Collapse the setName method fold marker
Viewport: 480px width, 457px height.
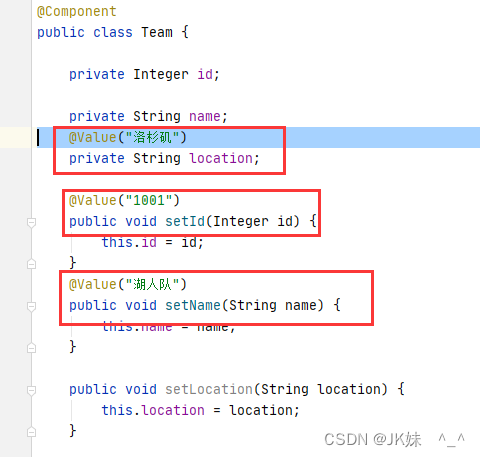pos(31,306)
